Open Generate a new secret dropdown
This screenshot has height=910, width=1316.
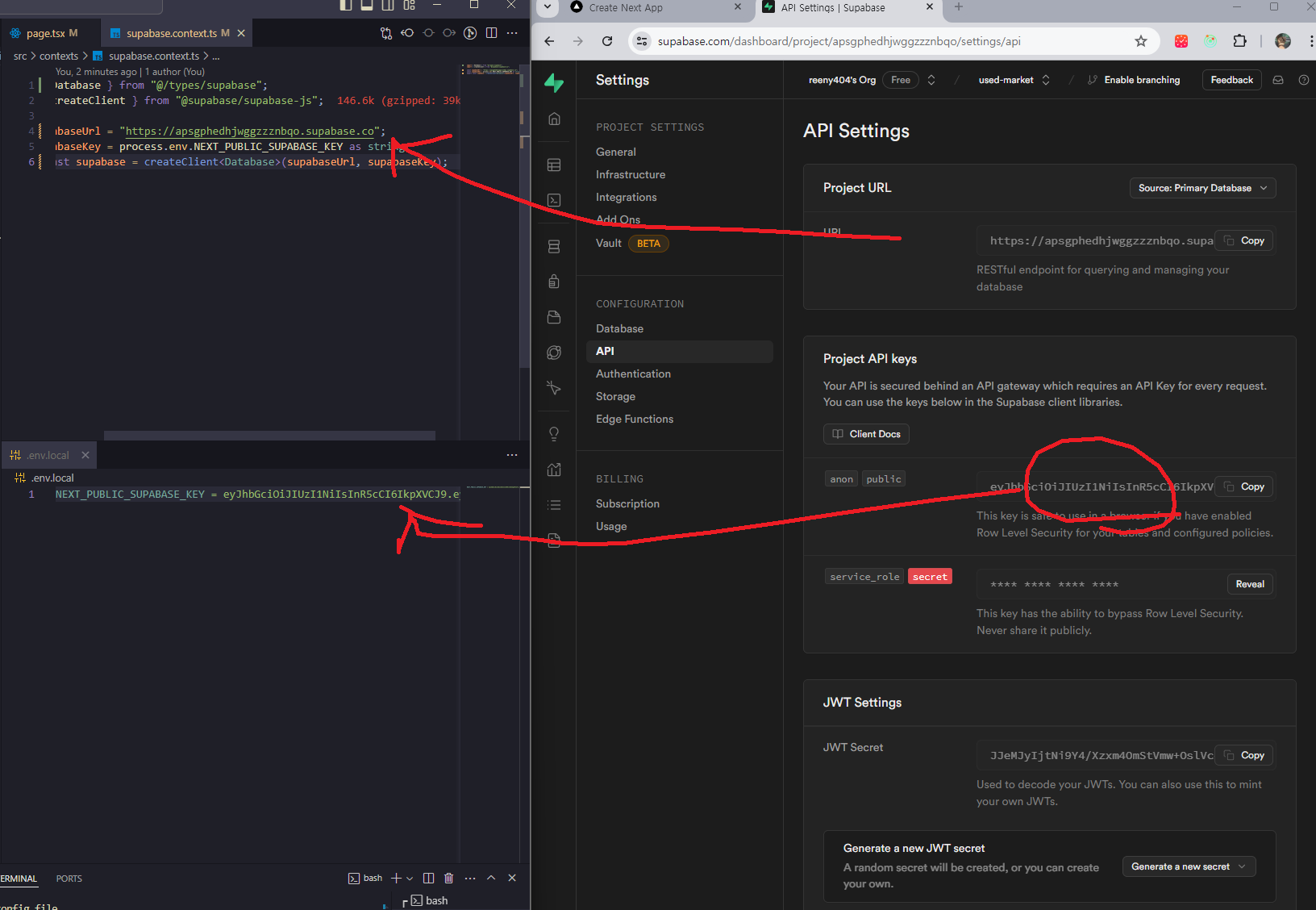tap(1189, 866)
